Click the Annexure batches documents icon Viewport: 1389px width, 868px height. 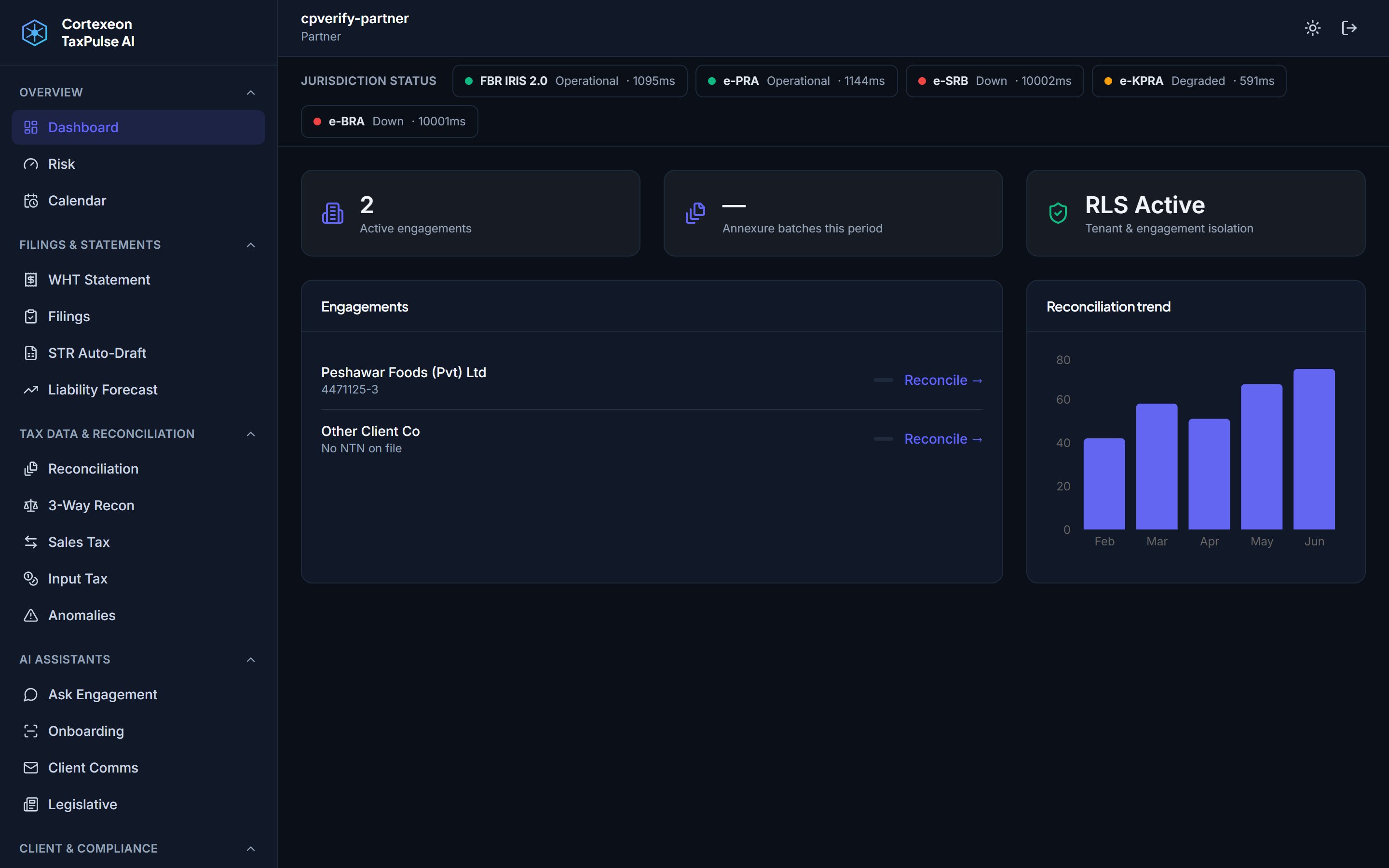pyautogui.click(x=695, y=214)
